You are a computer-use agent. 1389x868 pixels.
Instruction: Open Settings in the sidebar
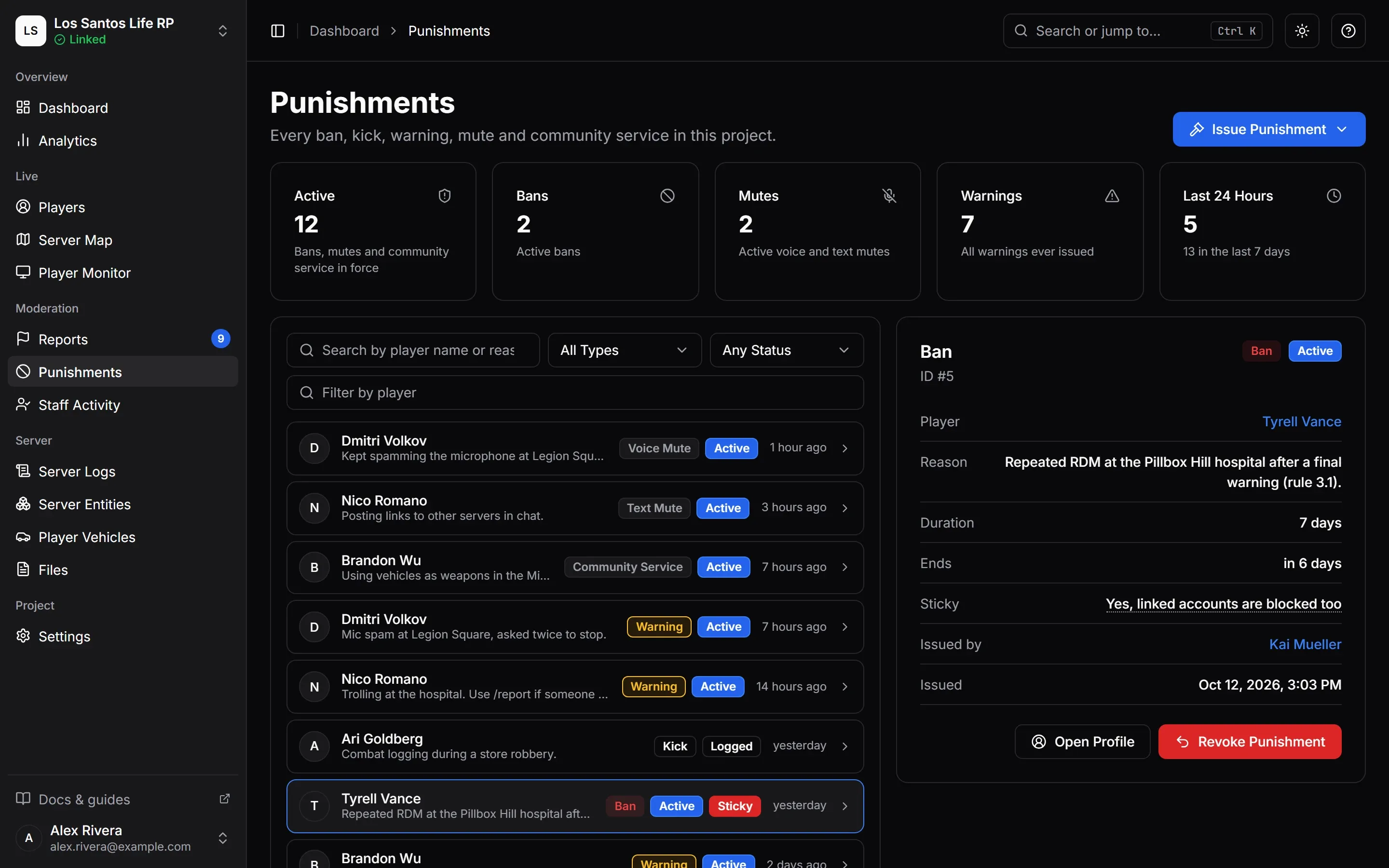click(123, 637)
